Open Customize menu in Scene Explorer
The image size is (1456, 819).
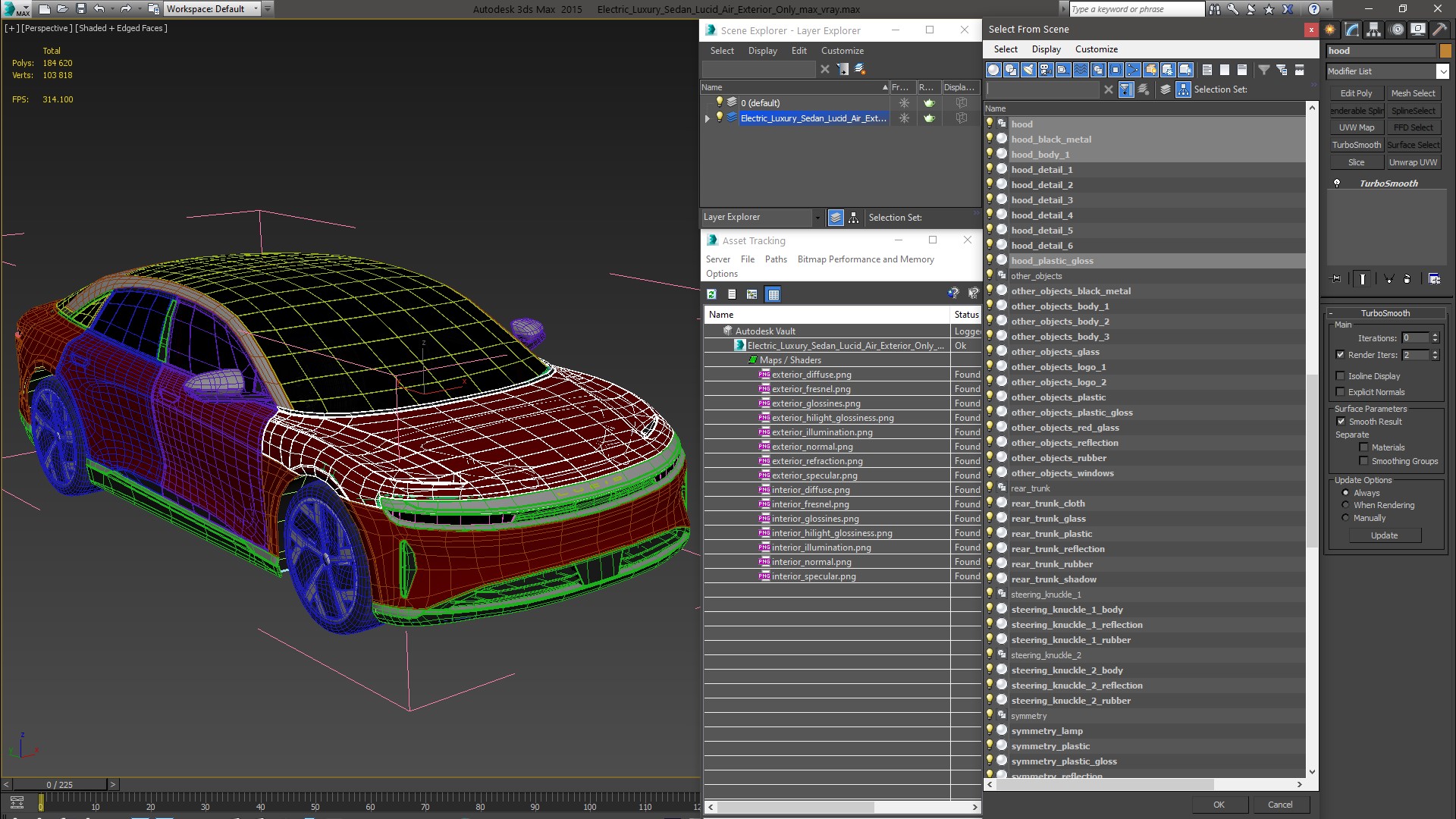tap(843, 51)
